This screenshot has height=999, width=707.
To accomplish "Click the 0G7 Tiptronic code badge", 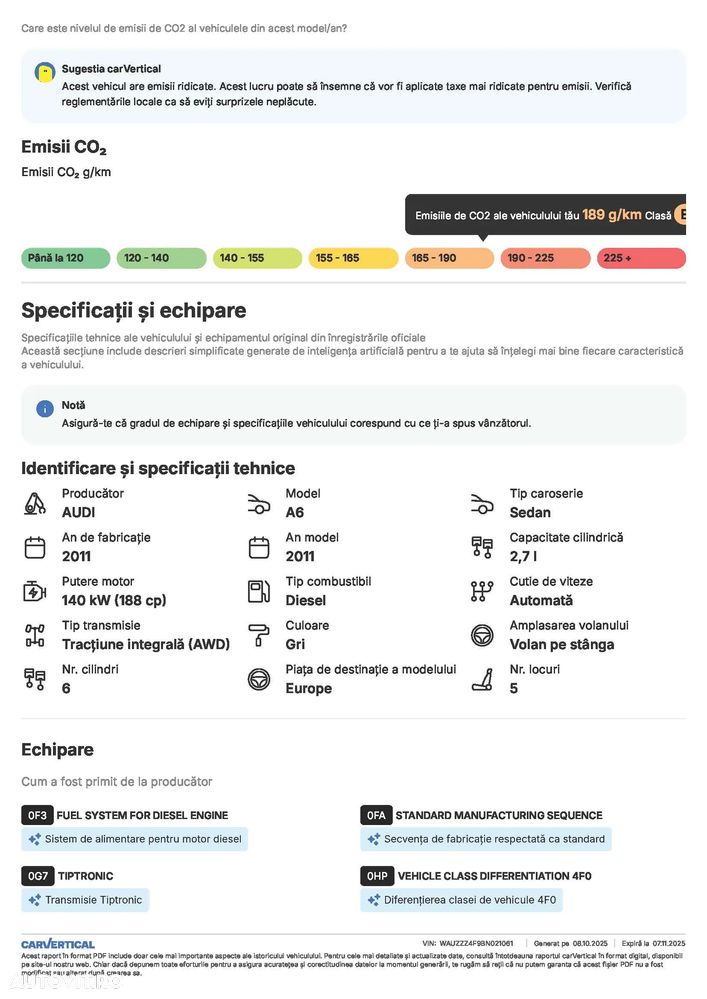I will click(x=37, y=876).
